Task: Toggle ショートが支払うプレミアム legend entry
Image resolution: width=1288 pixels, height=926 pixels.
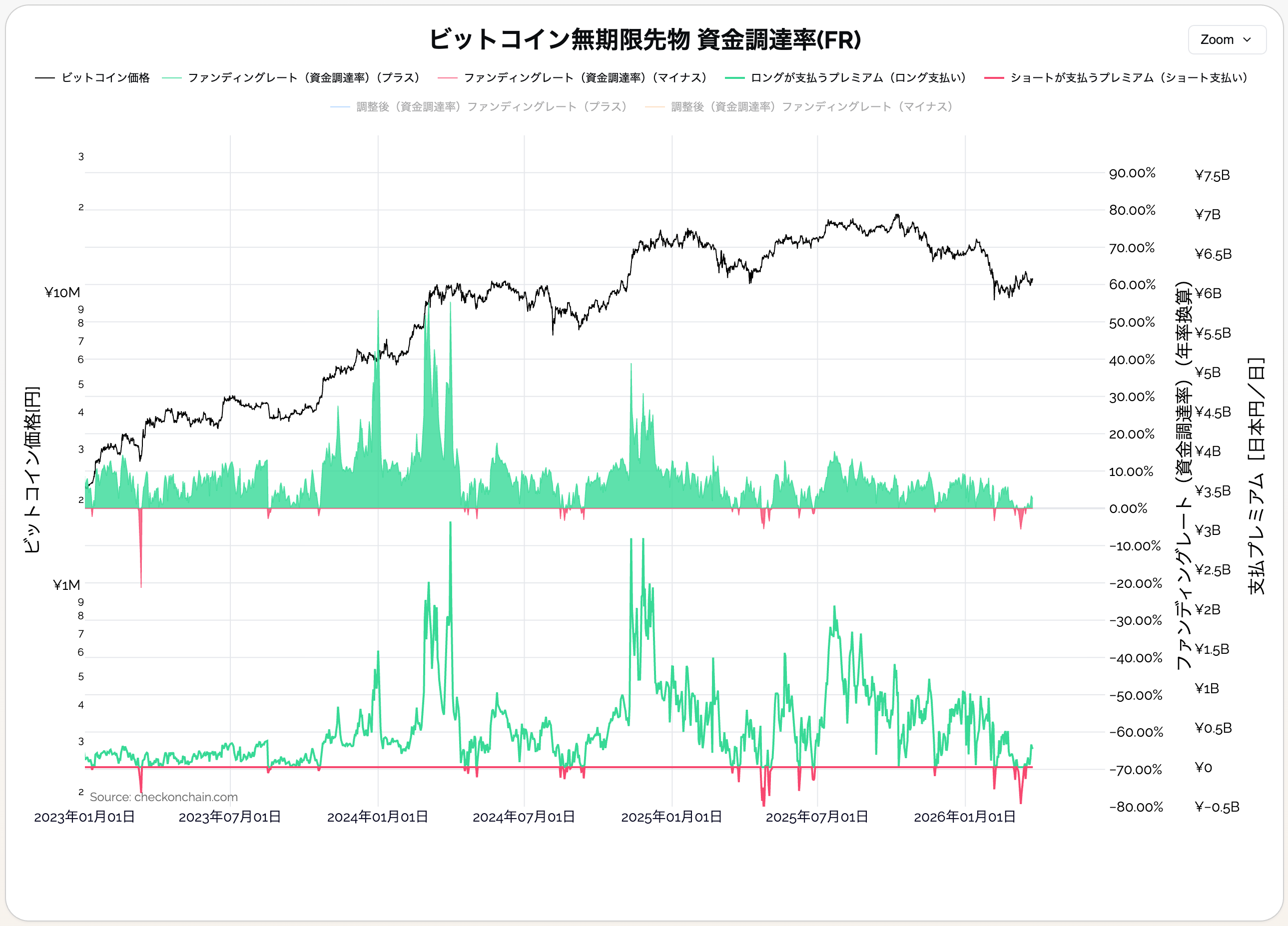Action: (1129, 78)
